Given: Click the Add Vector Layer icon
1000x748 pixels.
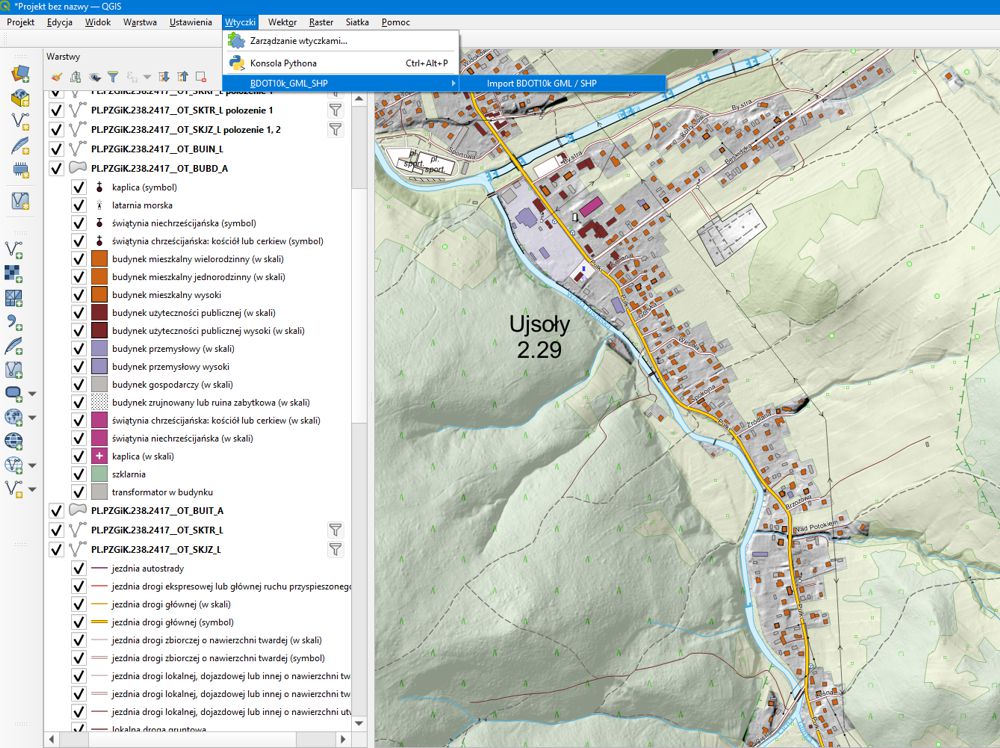Looking at the screenshot, I should tap(14, 249).
